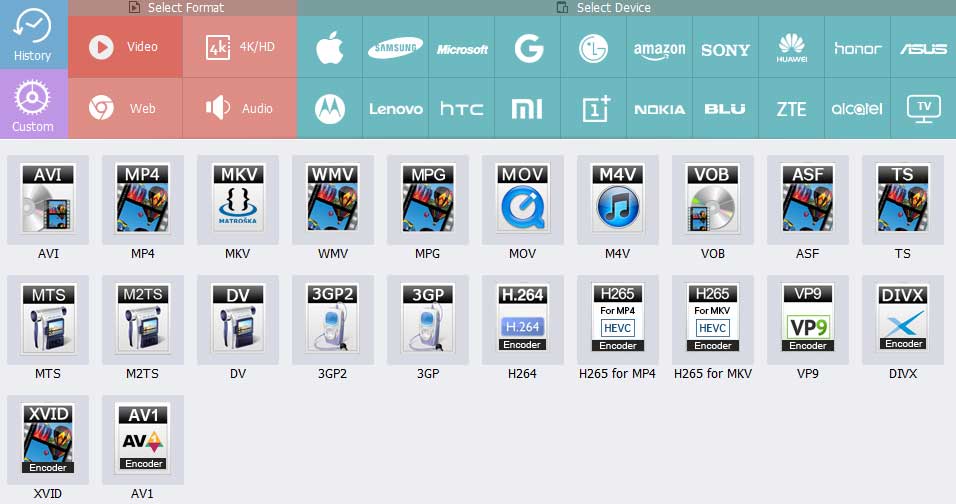This screenshot has width=956, height=504.
Task: Select the ASUS device category
Action: (x=924, y=48)
